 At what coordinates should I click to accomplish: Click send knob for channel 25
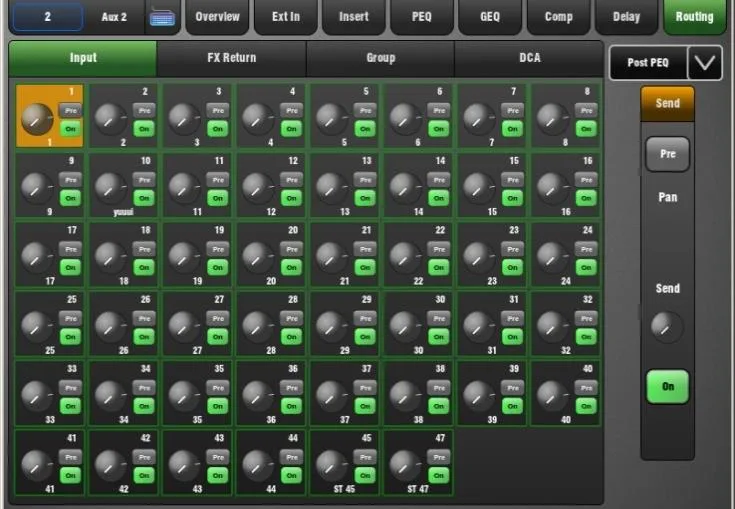[37, 328]
